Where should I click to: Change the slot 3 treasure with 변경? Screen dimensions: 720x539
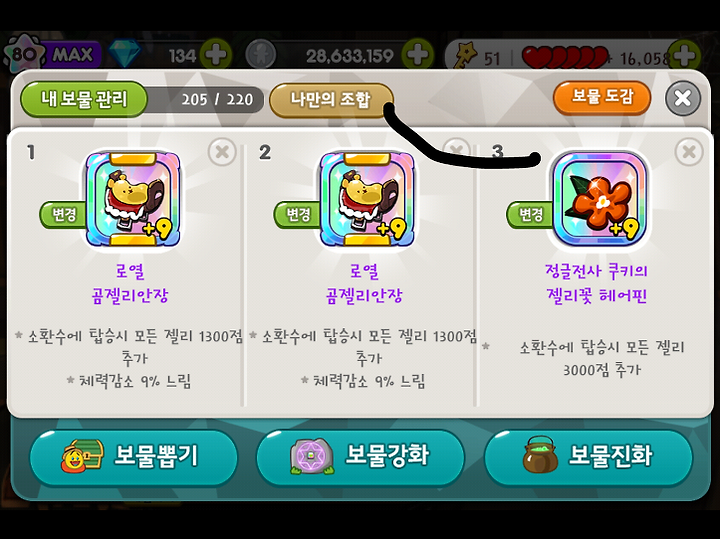click(x=530, y=214)
